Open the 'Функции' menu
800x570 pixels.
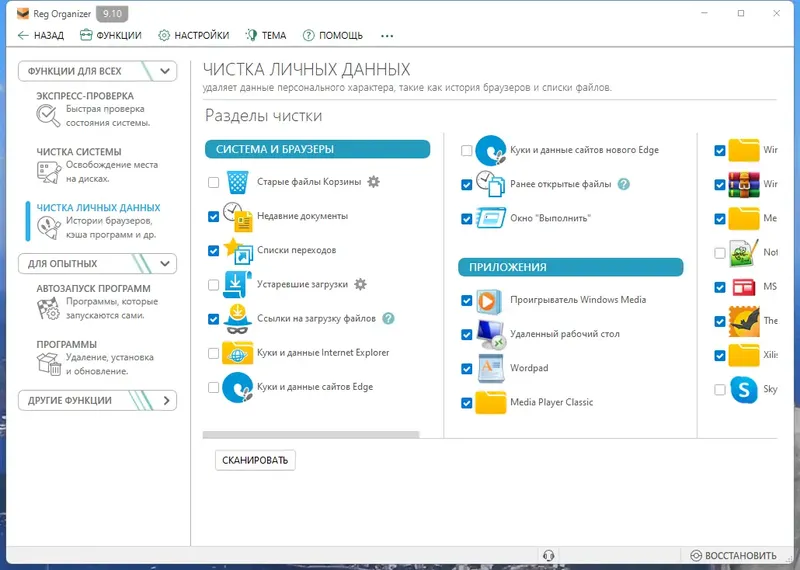pyautogui.click(x=111, y=35)
